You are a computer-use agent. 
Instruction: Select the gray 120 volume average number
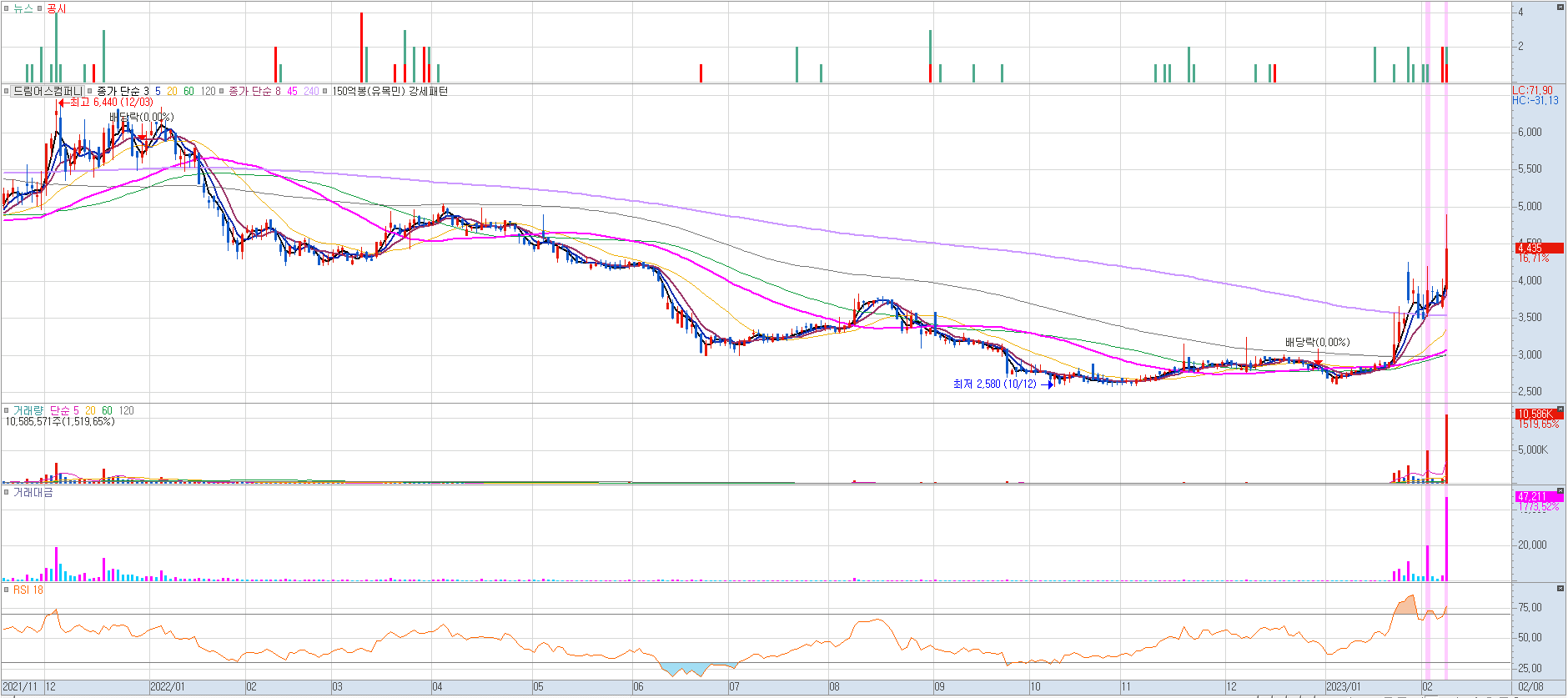click(126, 410)
